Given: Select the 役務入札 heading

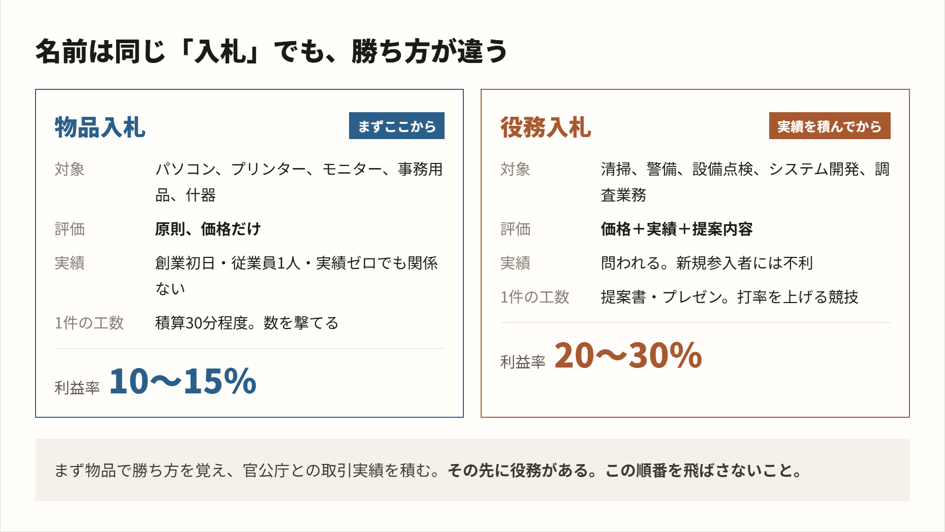Looking at the screenshot, I should point(545,127).
